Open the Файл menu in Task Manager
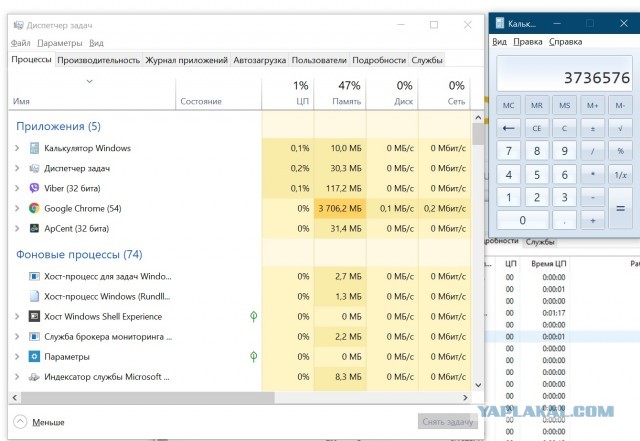Viewport: 640px width, 441px height. point(20,43)
